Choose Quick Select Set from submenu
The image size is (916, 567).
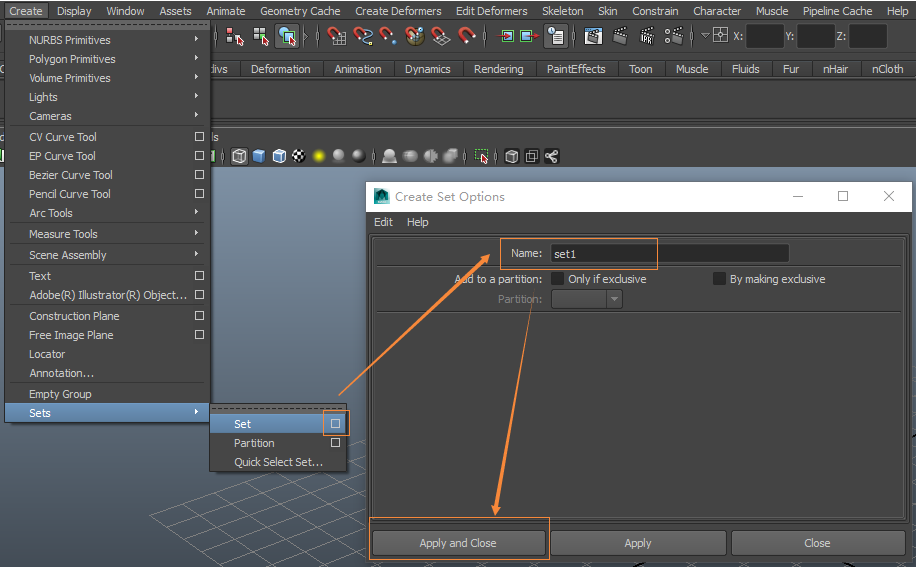coord(278,462)
